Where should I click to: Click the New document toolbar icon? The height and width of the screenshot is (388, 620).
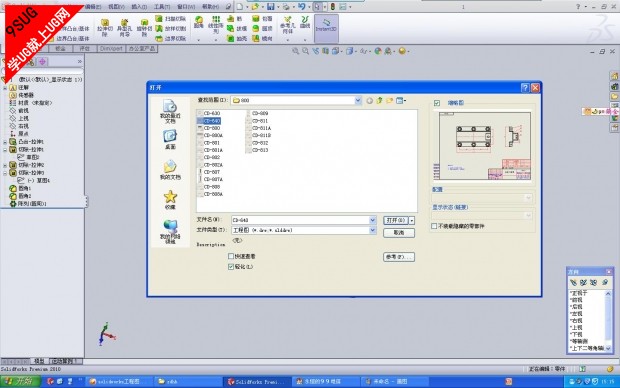240,7
